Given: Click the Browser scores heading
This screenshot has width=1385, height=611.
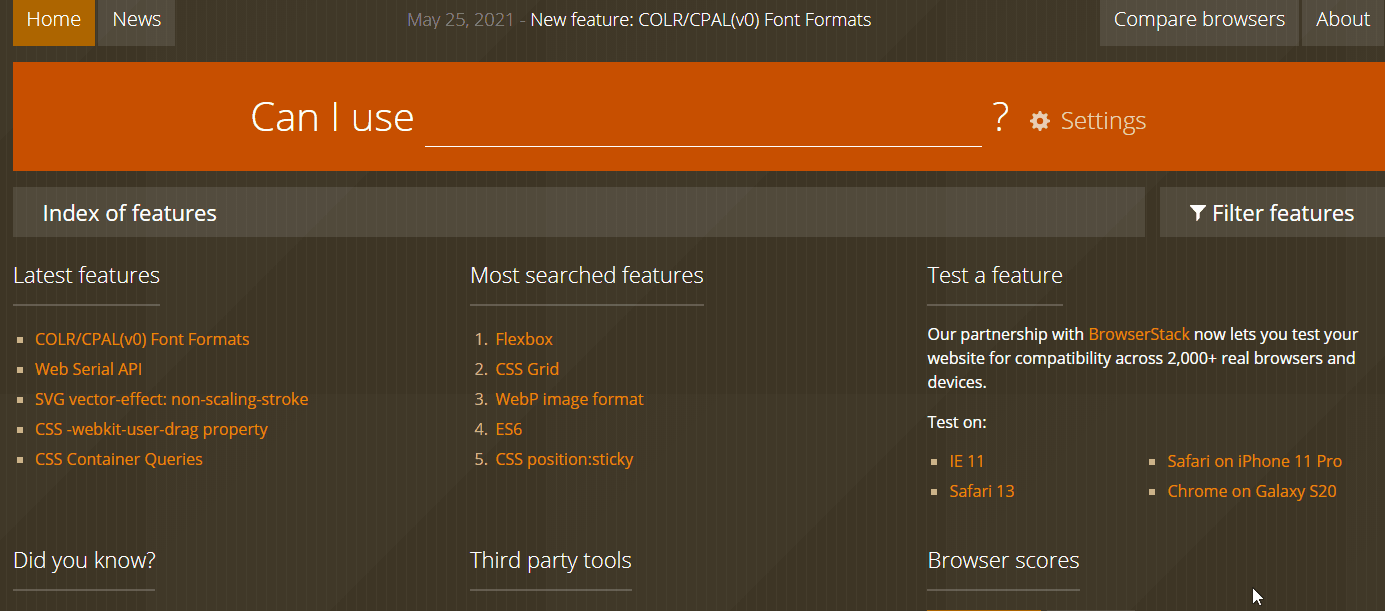Looking at the screenshot, I should 1003,560.
